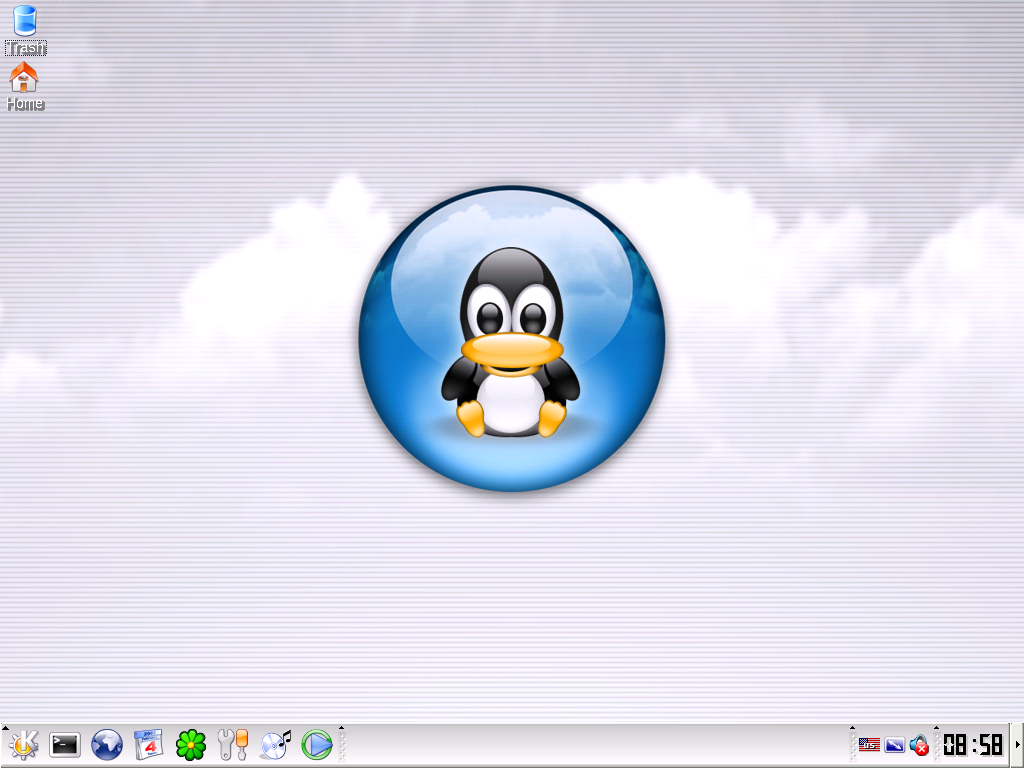Open the KDE K menu launcher
The width and height of the screenshot is (1024, 768).
pos(23,744)
